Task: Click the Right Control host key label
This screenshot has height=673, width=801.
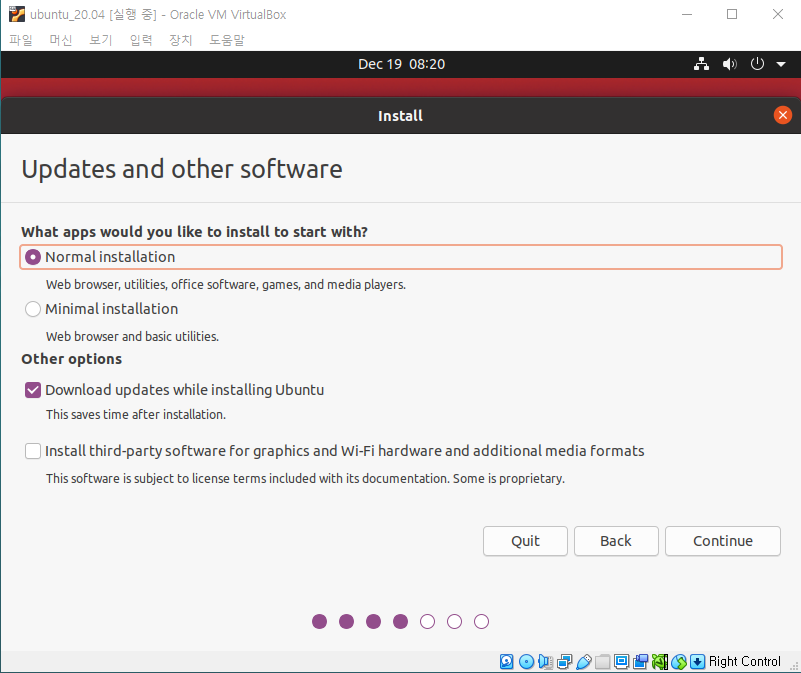Action: coord(745,661)
